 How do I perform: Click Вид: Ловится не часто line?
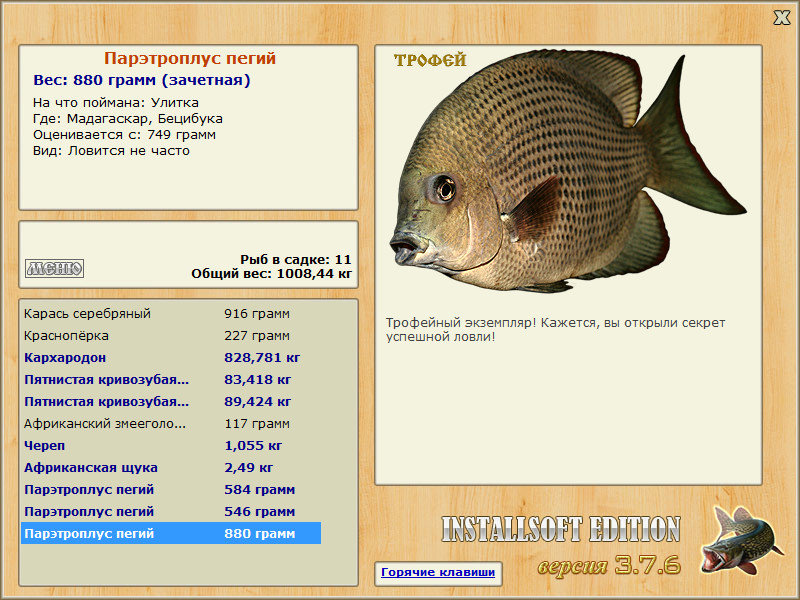click(x=111, y=151)
